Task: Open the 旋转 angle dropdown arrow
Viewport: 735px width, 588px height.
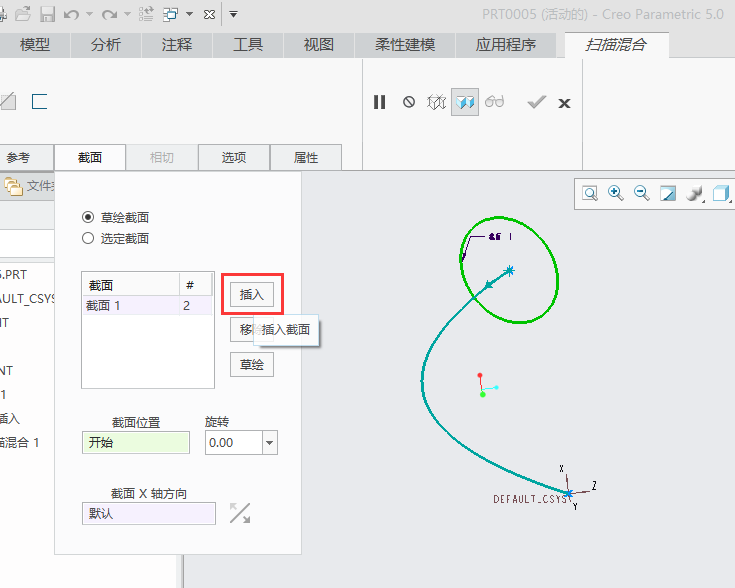Action: (x=270, y=443)
